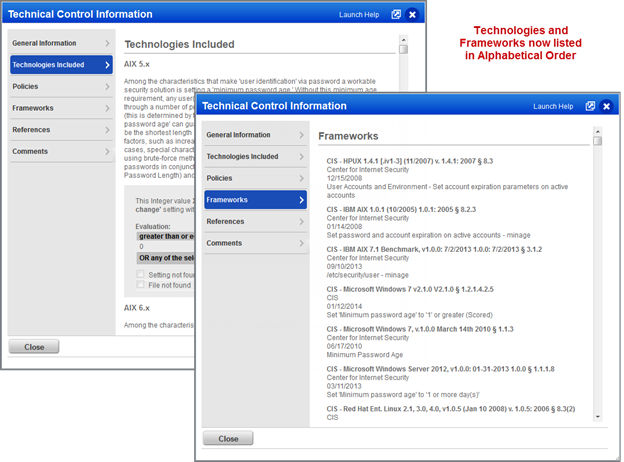
Task: Click 'CIS - IBM AIX 1.0.1 (10/2005)' entry
Action: tap(401, 209)
